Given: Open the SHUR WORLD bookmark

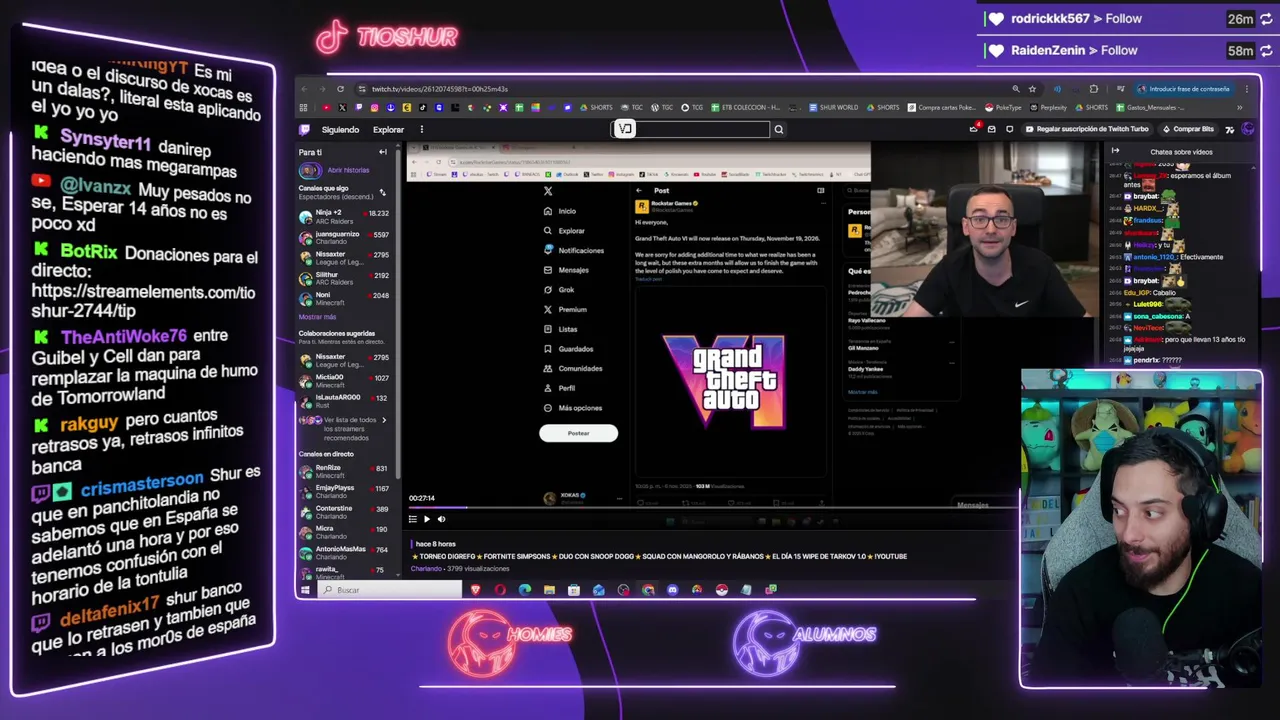Looking at the screenshot, I should click(833, 107).
